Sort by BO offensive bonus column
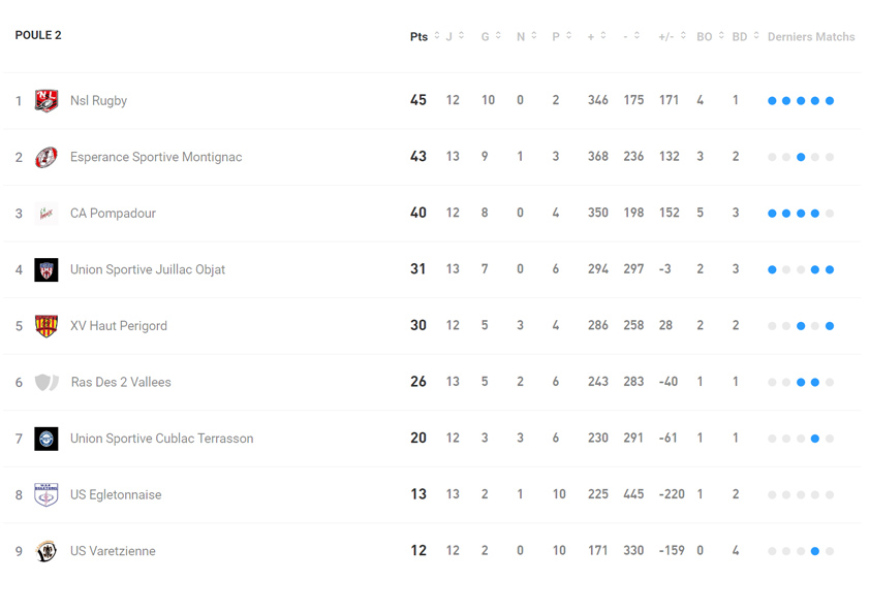 click(706, 37)
